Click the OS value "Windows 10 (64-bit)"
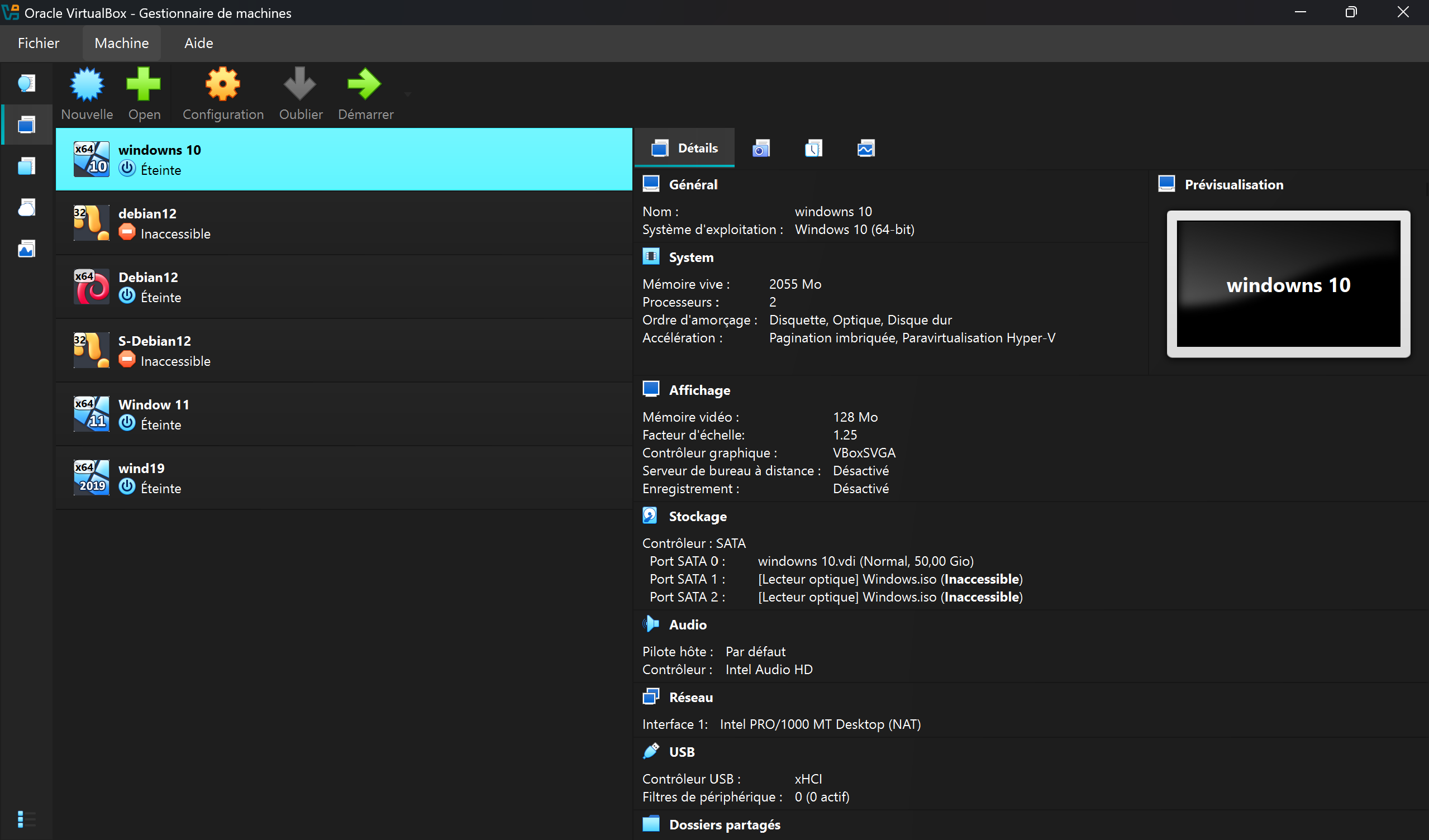Viewport: 1429px width, 840px height. tap(855, 230)
